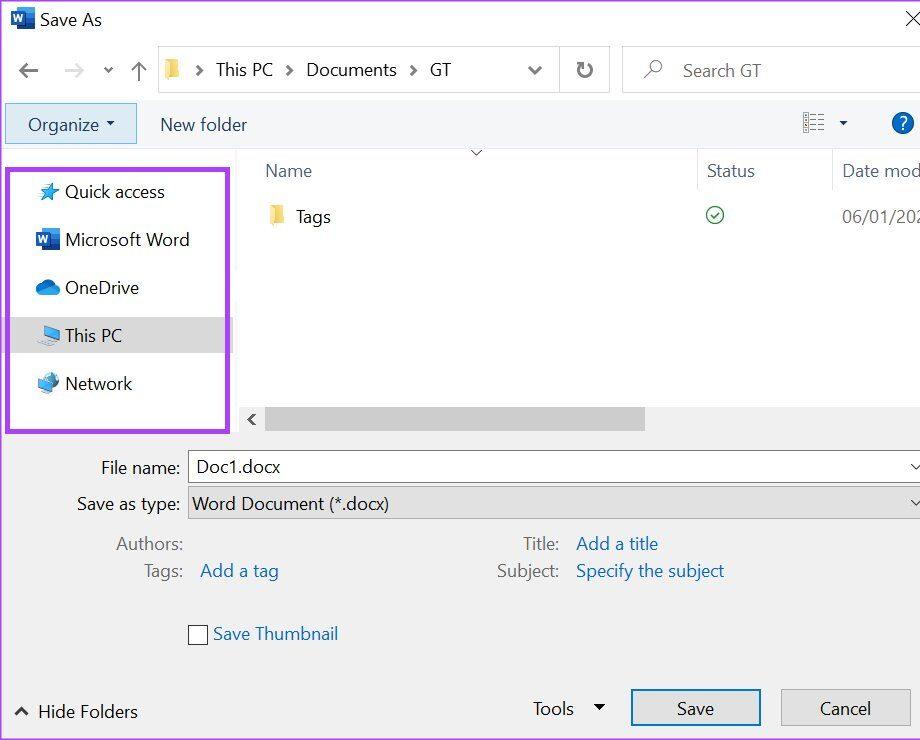The height and width of the screenshot is (740, 920).
Task: Click the Cancel button
Action: (x=845, y=708)
